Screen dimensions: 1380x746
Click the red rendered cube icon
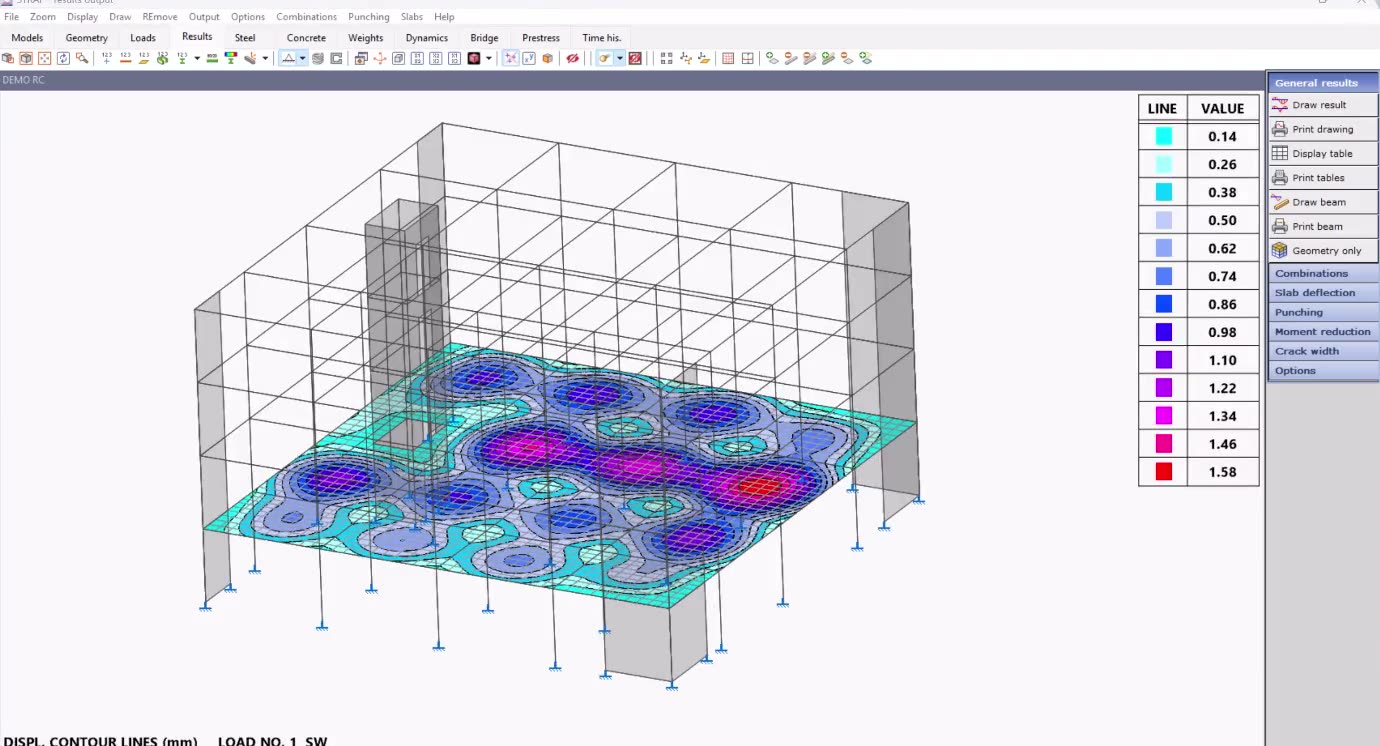(x=473, y=58)
